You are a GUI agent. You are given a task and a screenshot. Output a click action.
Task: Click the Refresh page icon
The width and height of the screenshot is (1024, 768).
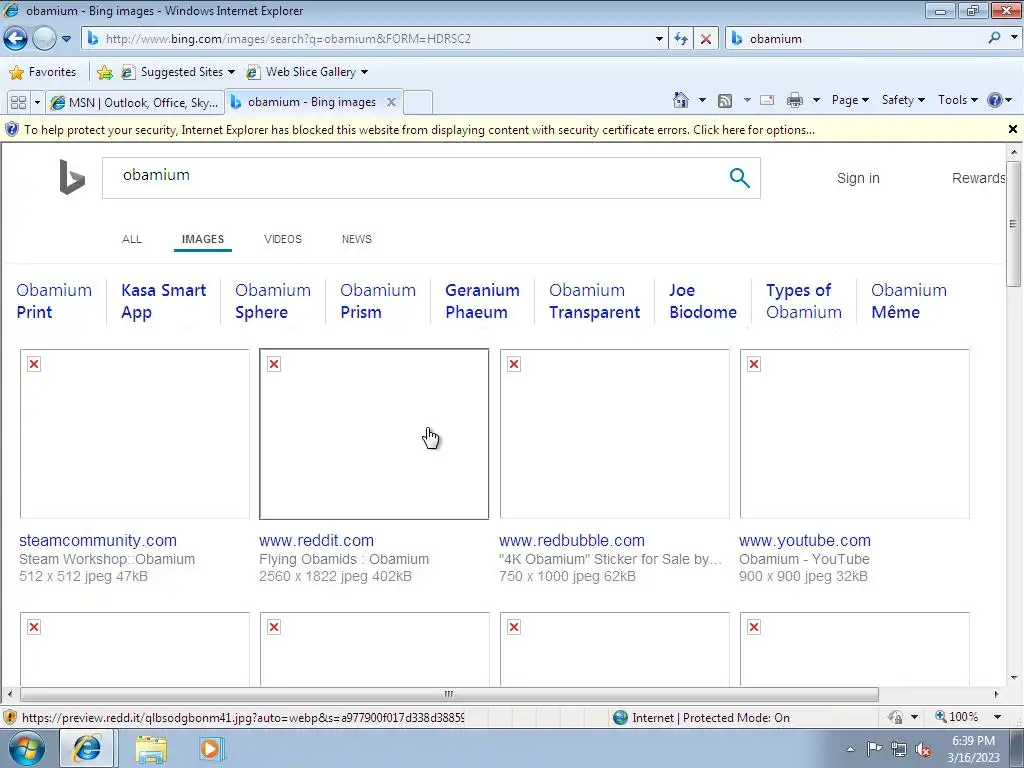coord(681,39)
